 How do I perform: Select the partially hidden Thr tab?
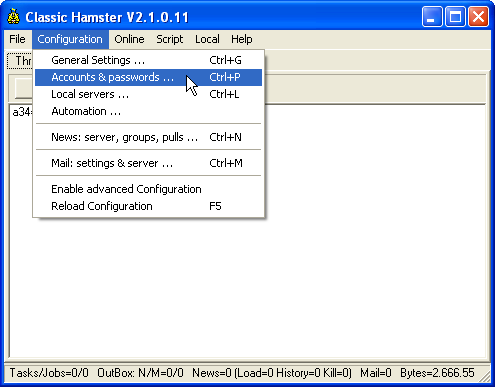[20, 61]
